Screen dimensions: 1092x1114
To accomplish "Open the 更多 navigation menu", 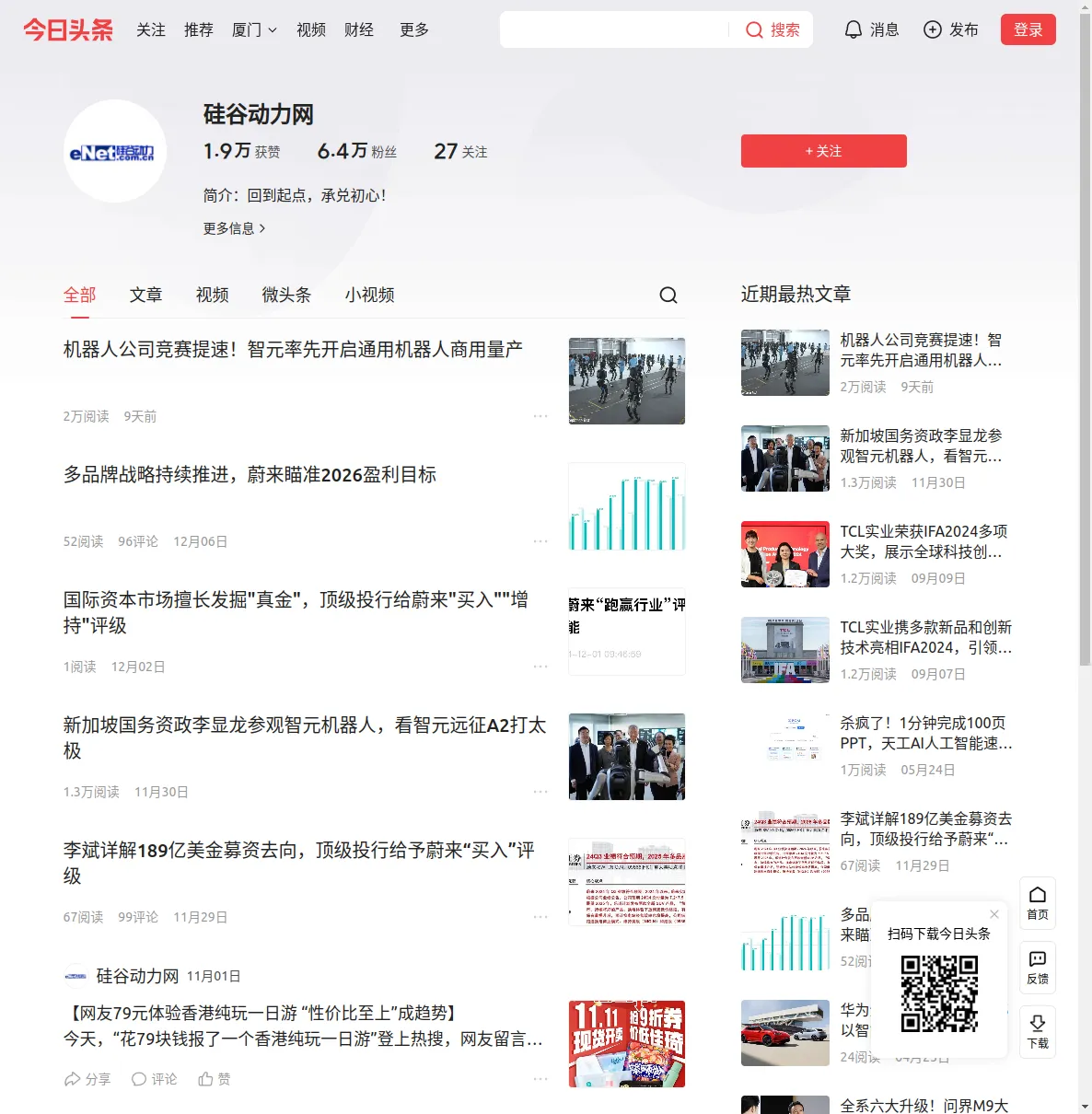I will tap(414, 29).
